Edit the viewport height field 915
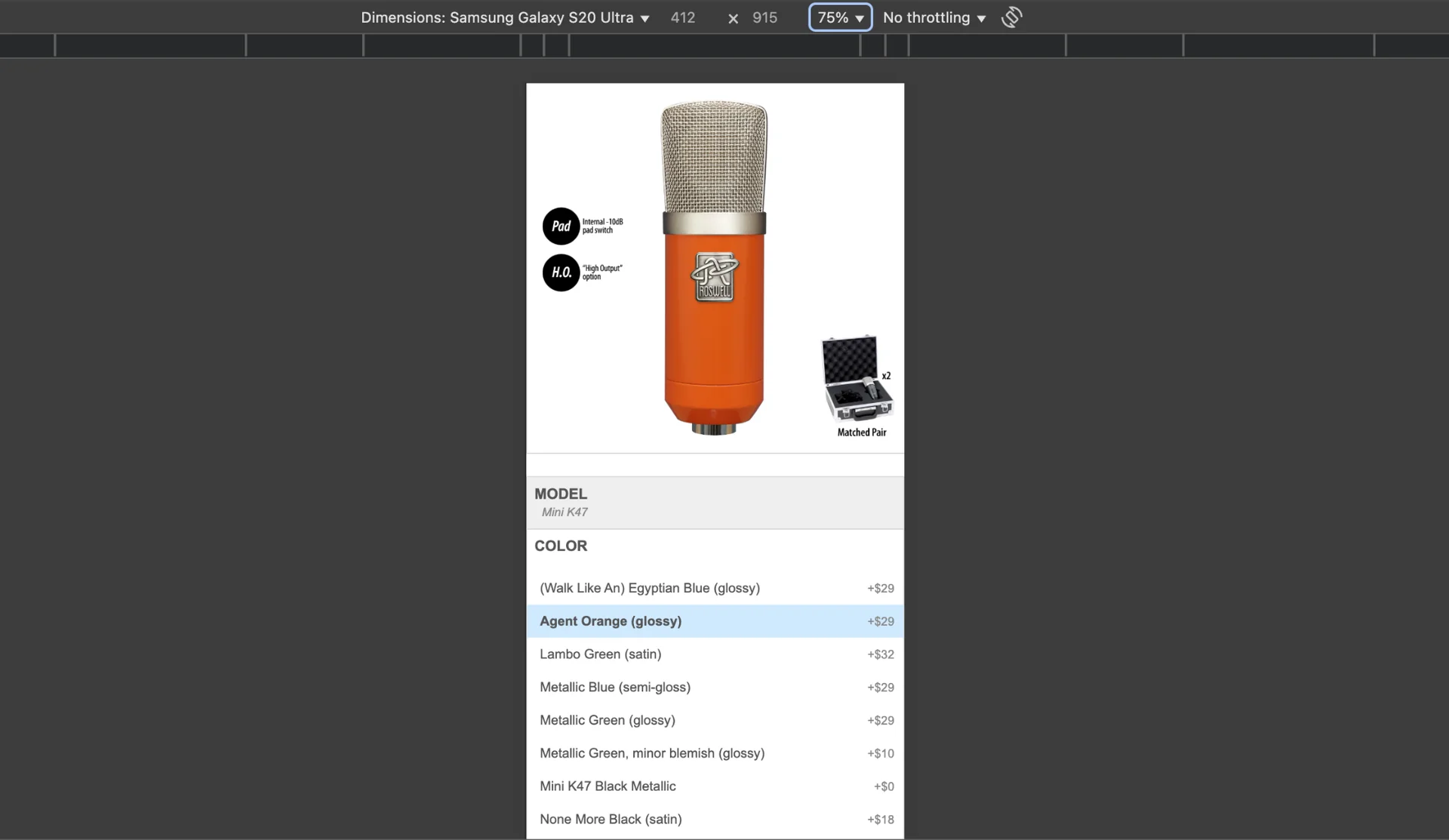 (x=764, y=17)
